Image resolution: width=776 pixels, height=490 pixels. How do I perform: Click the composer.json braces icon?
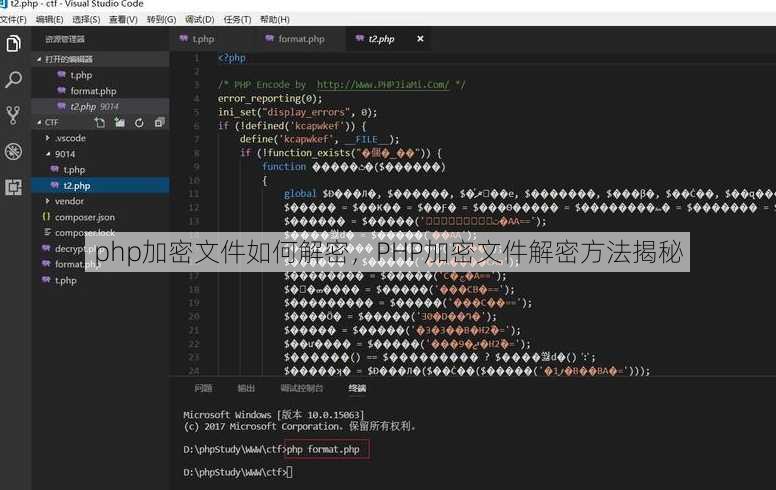(46, 217)
